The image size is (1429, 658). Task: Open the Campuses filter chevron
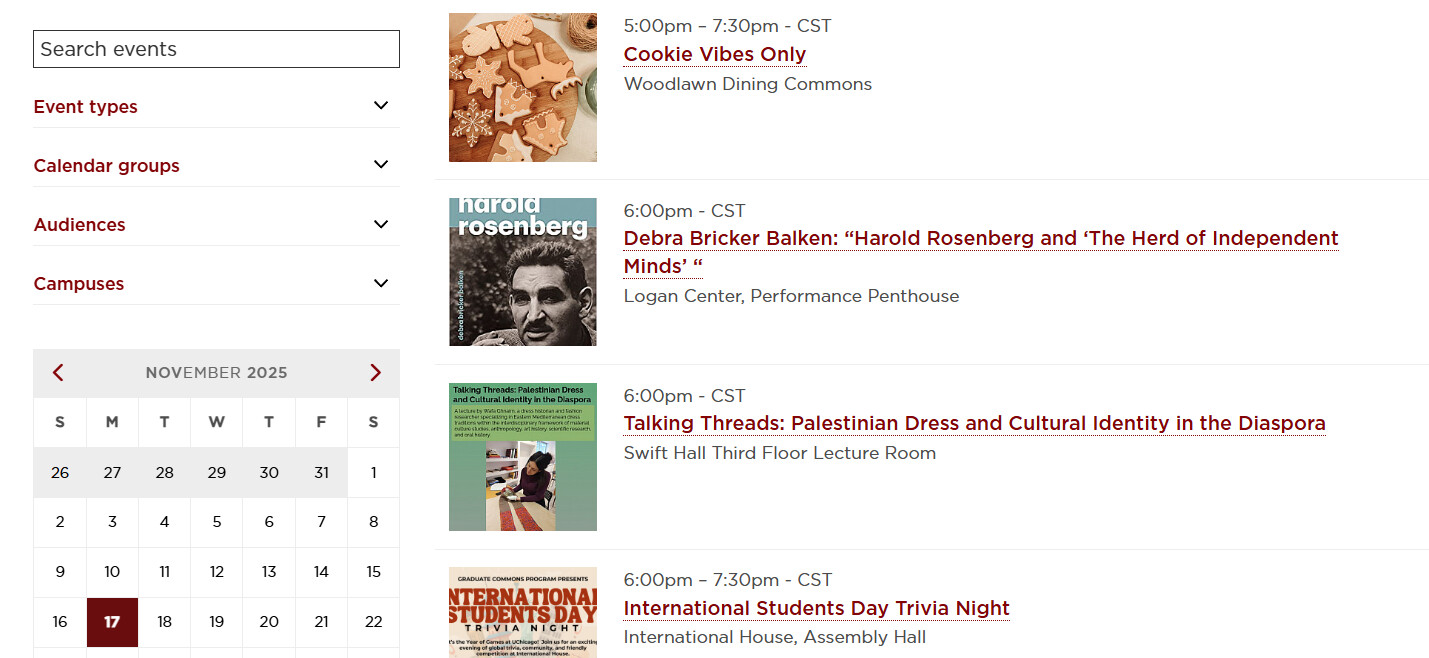pyautogui.click(x=380, y=283)
